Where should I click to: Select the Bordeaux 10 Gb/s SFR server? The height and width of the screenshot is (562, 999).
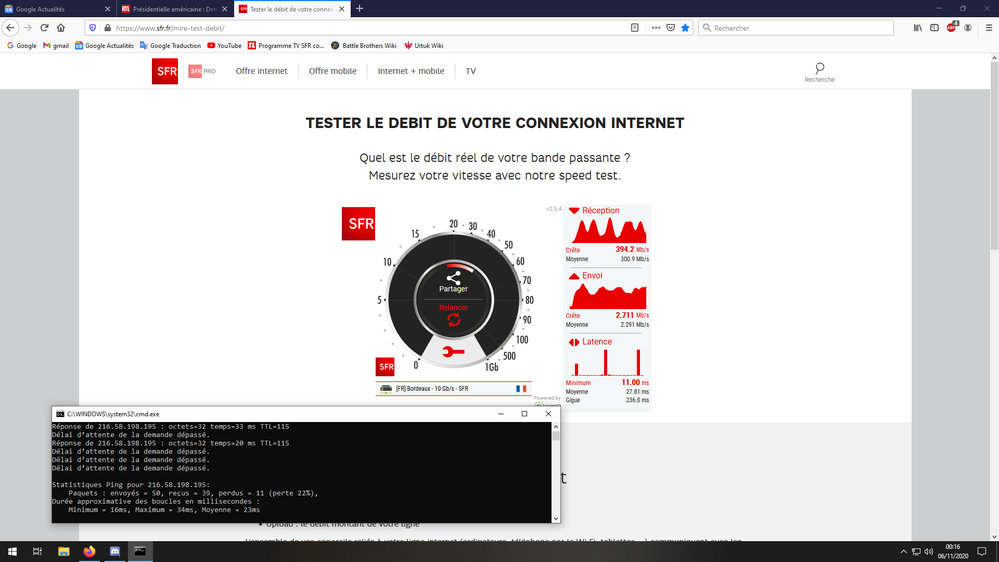[453, 389]
